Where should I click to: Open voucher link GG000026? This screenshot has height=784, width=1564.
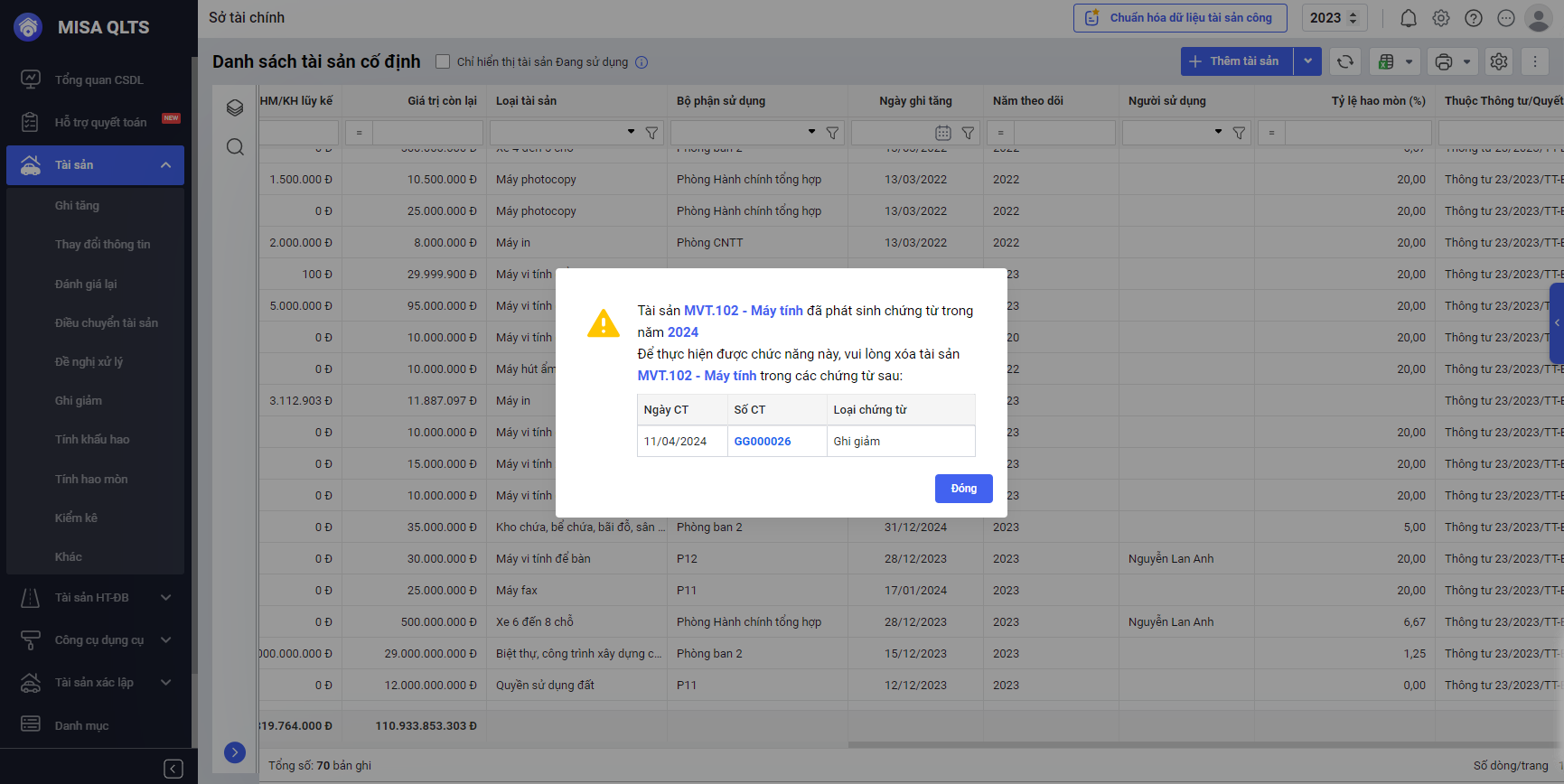click(x=762, y=442)
